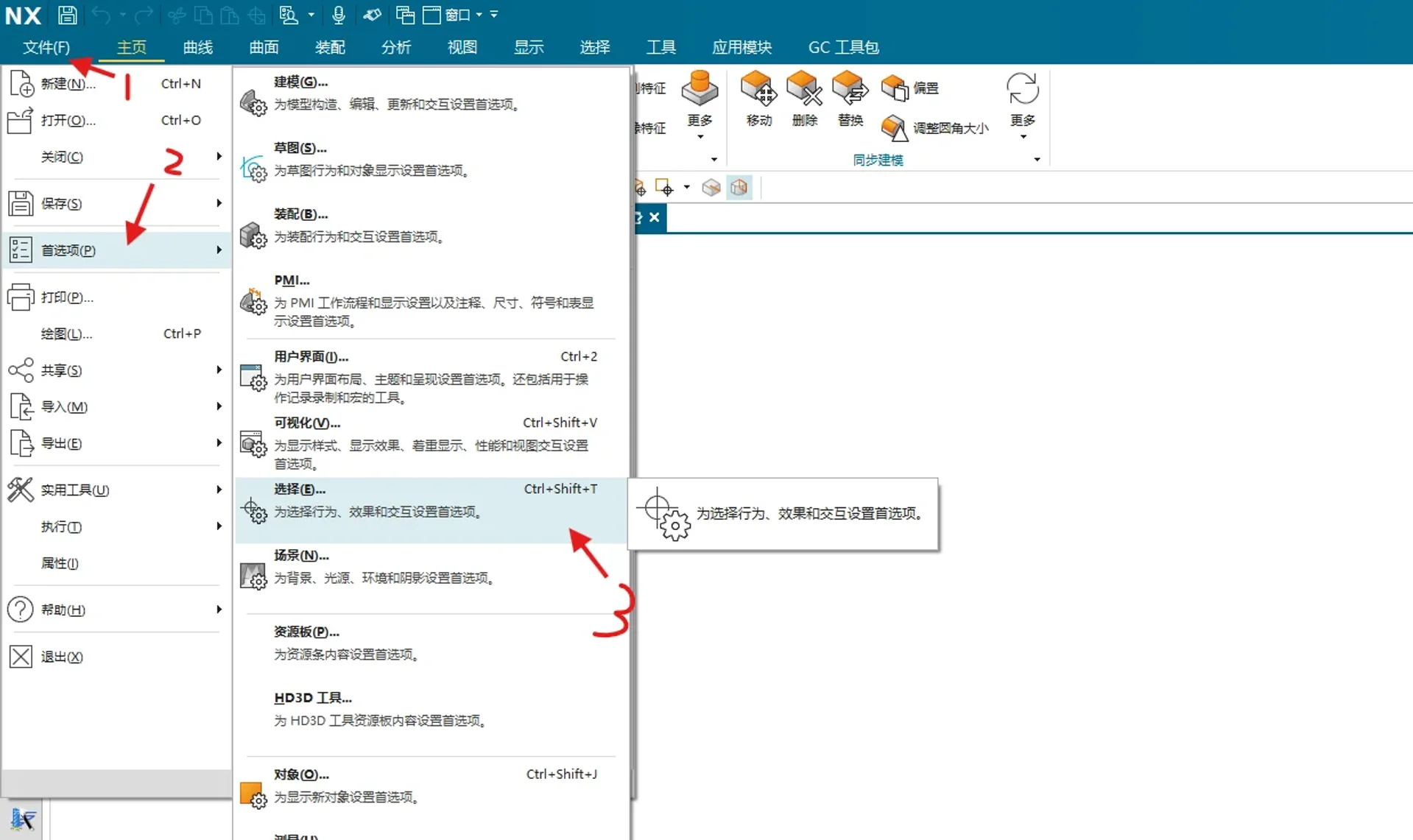This screenshot has width=1413, height=840.
Task: Click the Paste toolbar icon
Action: click(228, 15)
